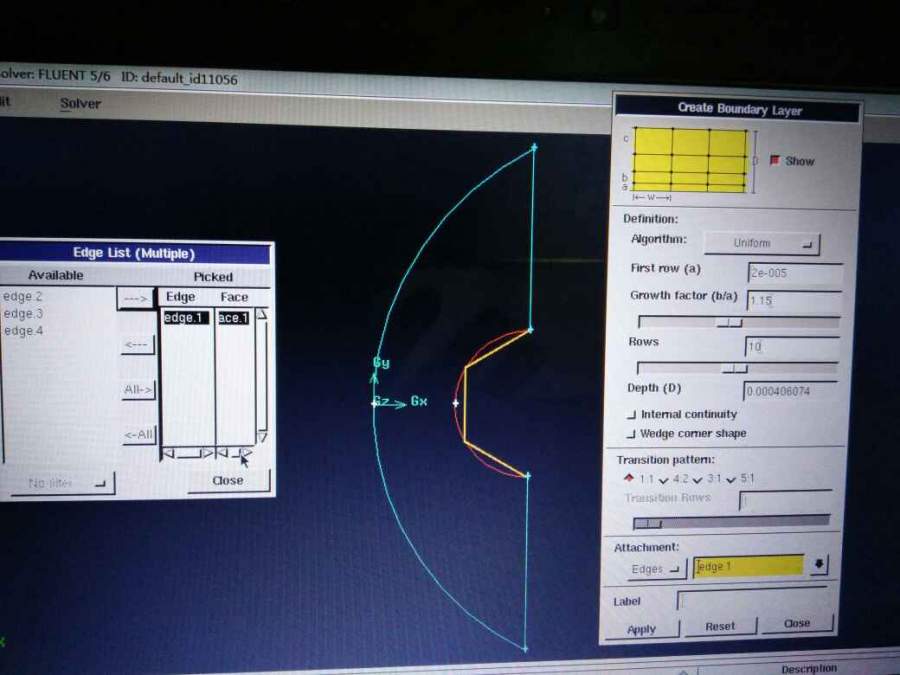Click left arrow of Edge column scrollbar
Image resolution: width=900 pixels, height=675 pixels.
(x=169, y=453)
